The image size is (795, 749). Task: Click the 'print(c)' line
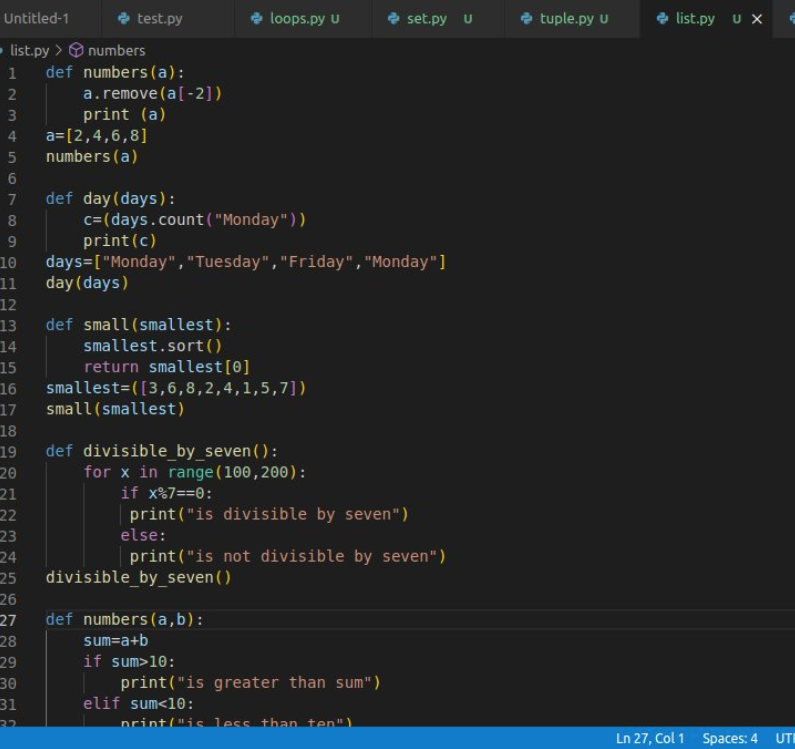(x=120, y=240)
